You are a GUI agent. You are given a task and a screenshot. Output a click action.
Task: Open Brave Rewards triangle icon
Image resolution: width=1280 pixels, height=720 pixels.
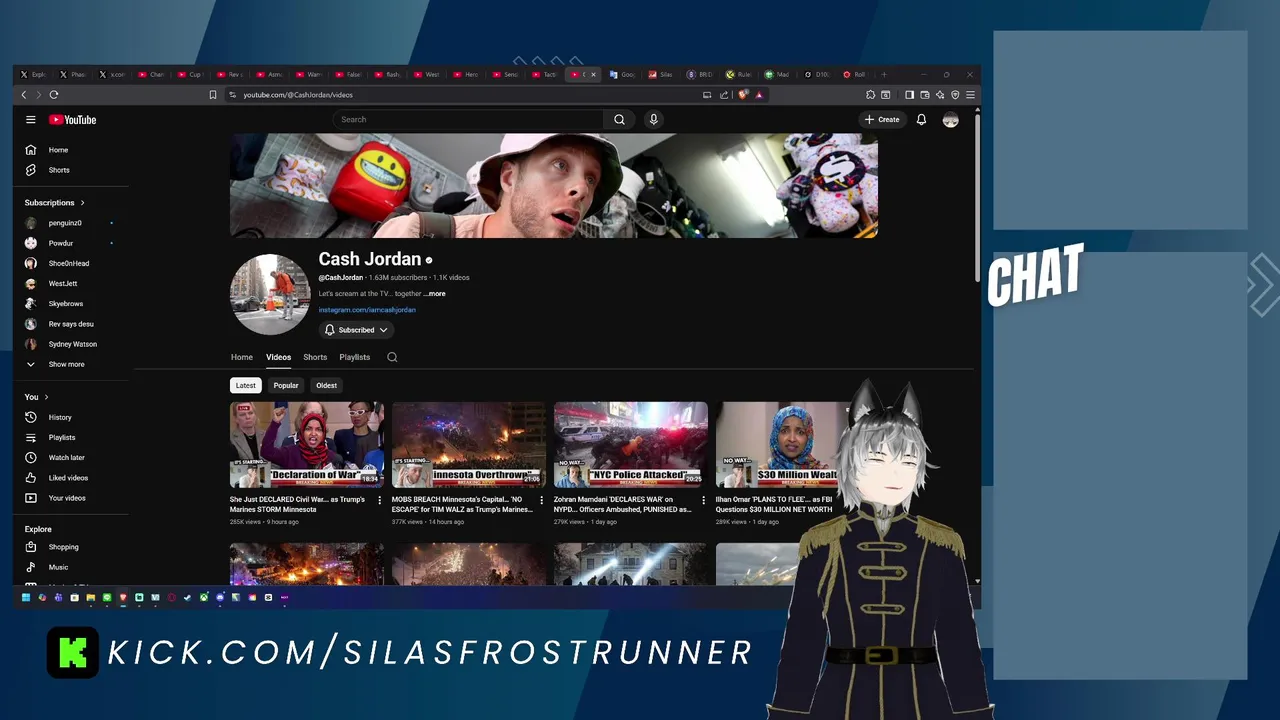[x=759, y=95]
